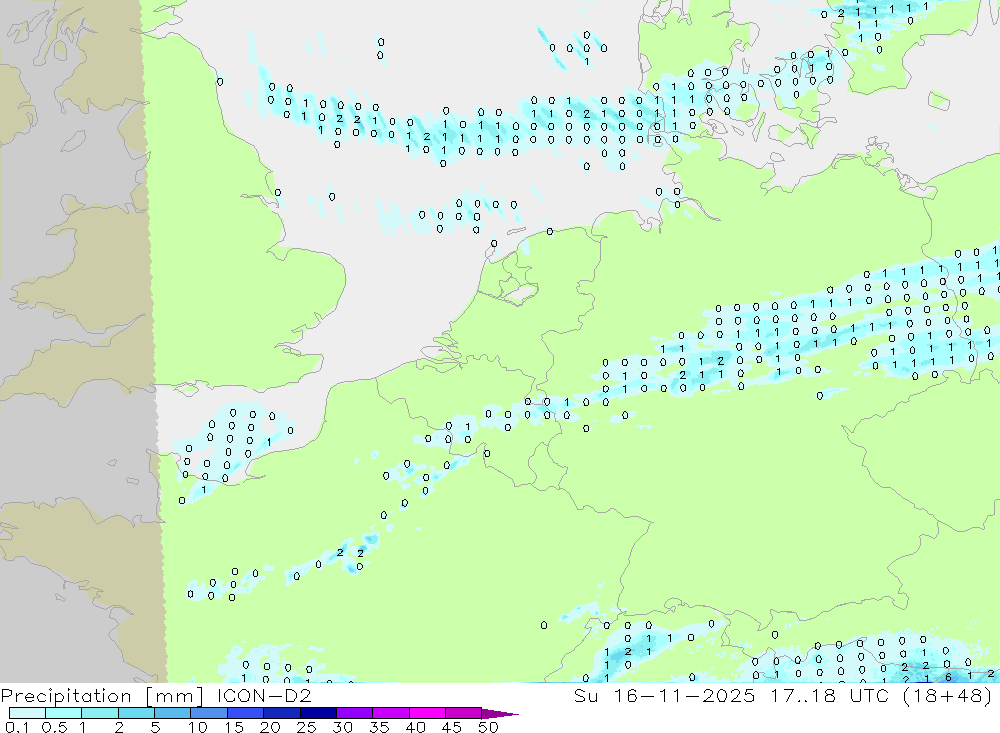The image size is (1000, 733).
Task: Click the 'Su' weekday label
Action: [585, 695]
